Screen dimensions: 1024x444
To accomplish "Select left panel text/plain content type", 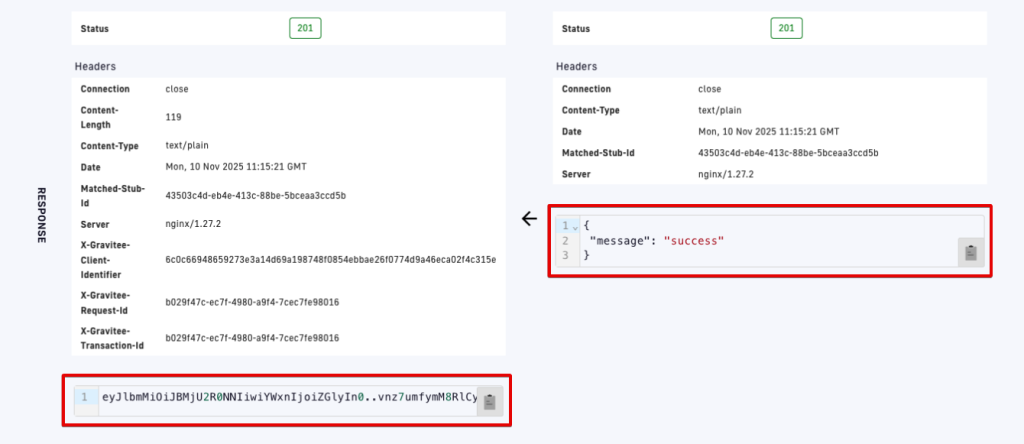I will pyautogui.click(x=187, y=146).
